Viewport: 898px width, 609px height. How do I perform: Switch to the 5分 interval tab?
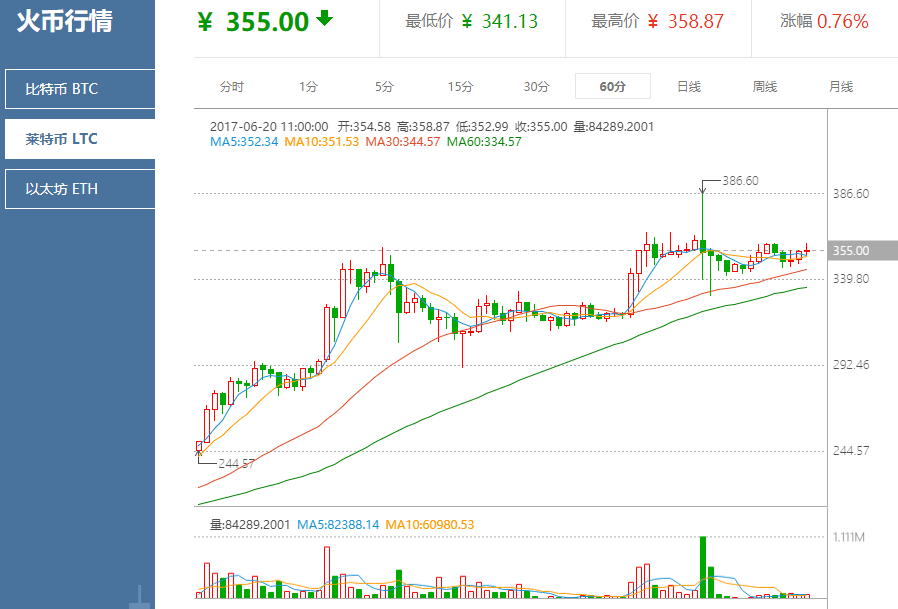tap(384, 87)
